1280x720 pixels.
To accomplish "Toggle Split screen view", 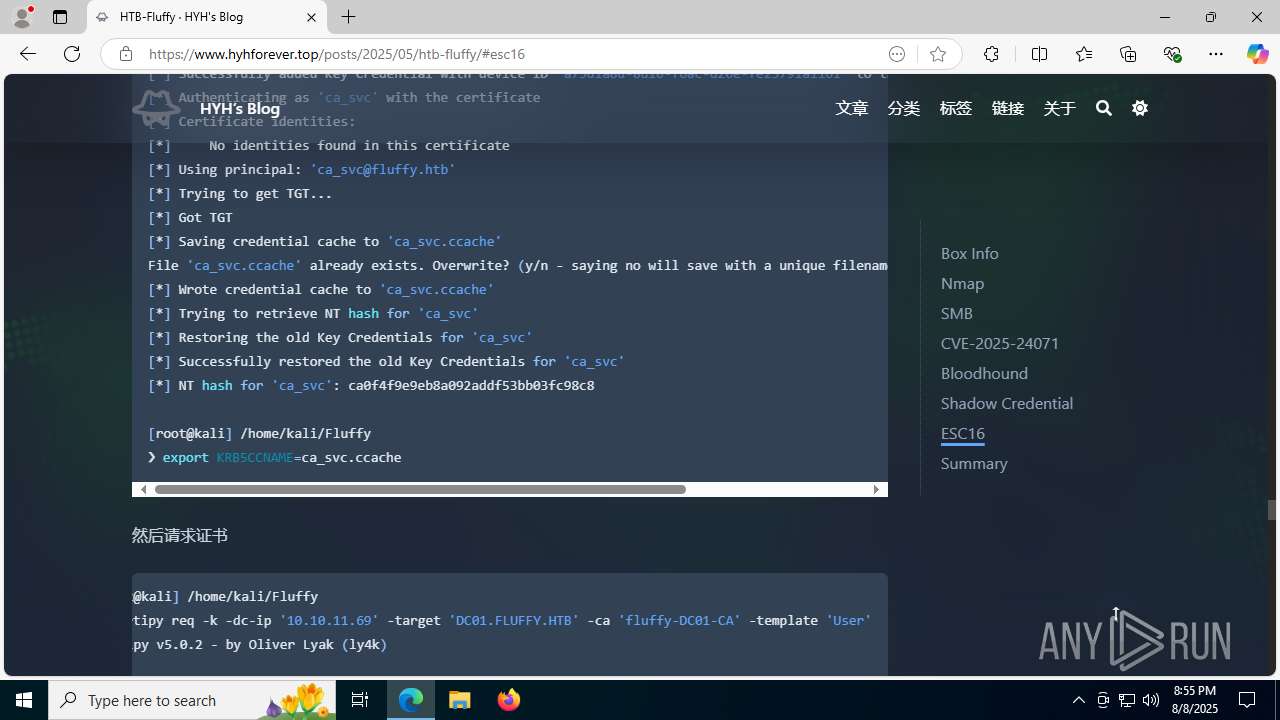I will (1039, 54).
